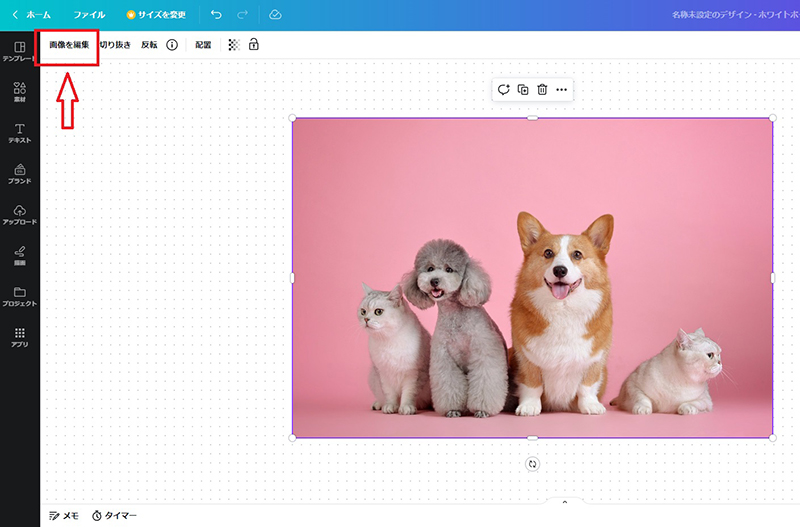Click the top-left corner resize handle
The height and width of the screenshot is (527, 800).
292,118
